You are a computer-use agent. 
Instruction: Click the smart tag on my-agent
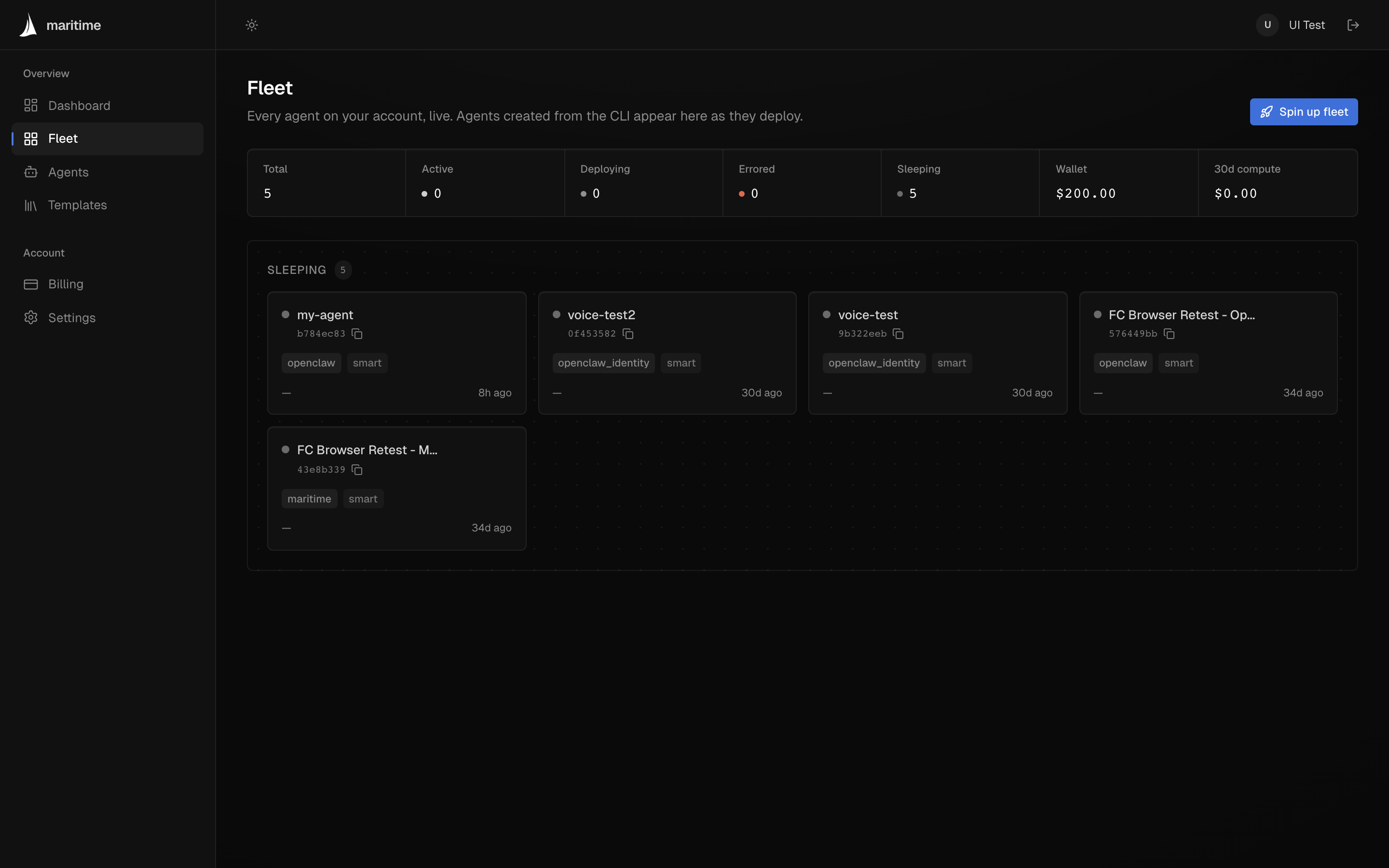click(x=368, y=363)
